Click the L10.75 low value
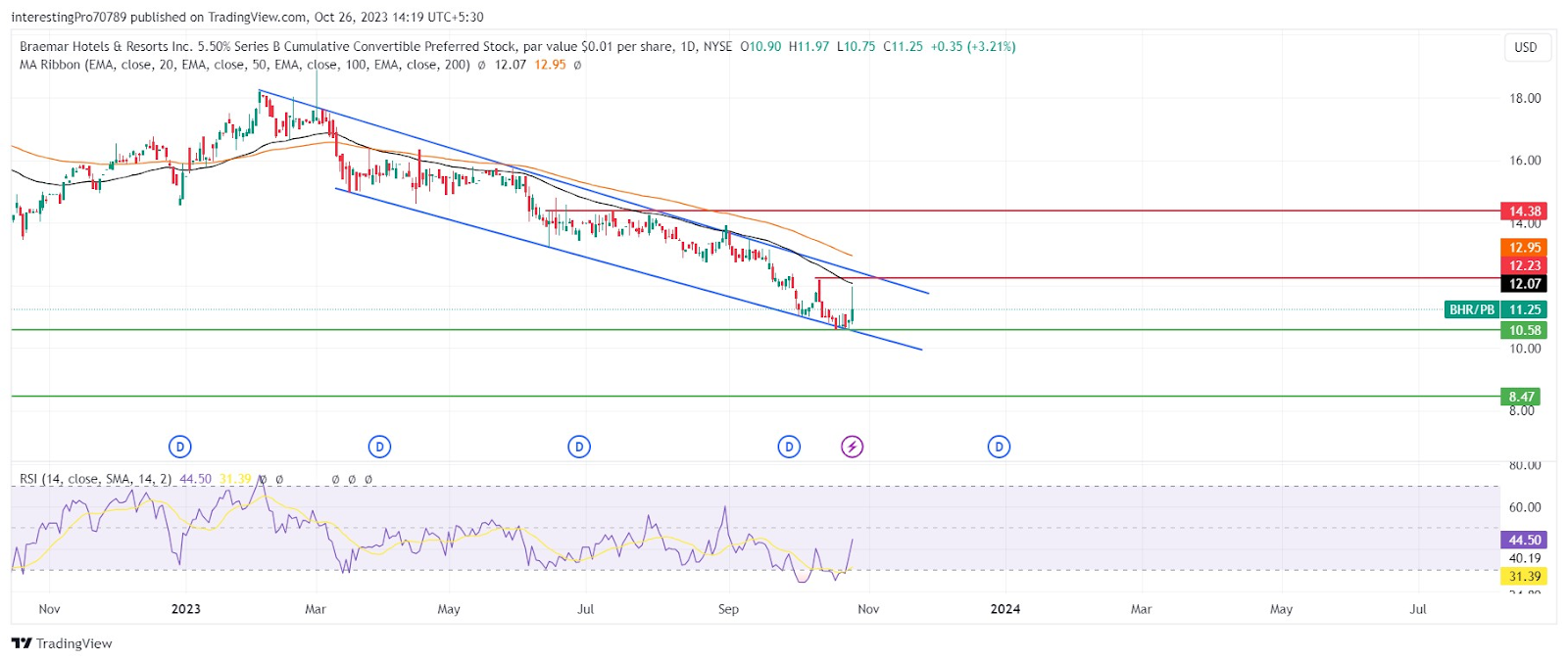This screenshot has width=1568, height=662. (x=856, y=46)
